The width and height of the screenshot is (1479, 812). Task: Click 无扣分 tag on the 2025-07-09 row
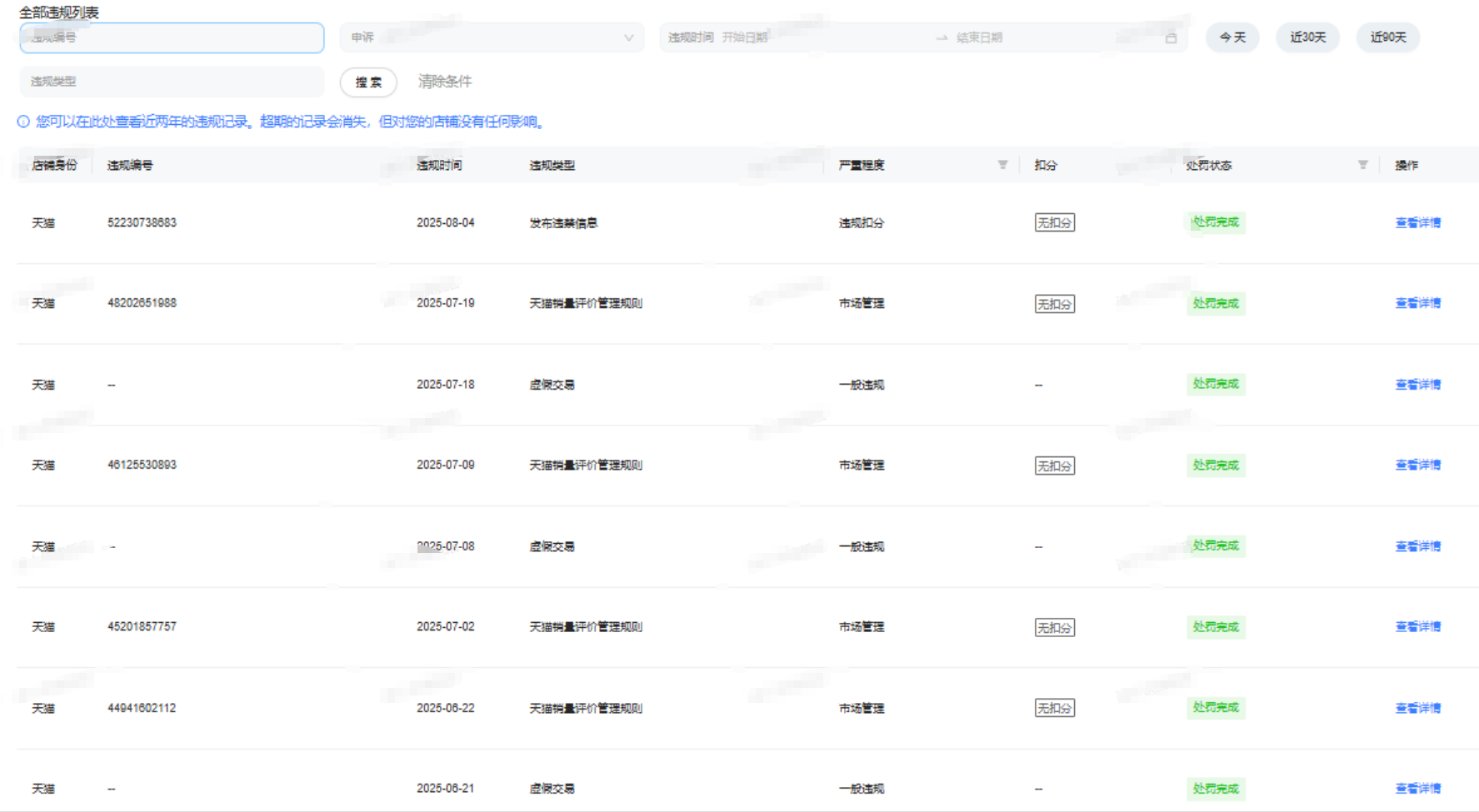pyautogui.click(x=1054, y=466)
